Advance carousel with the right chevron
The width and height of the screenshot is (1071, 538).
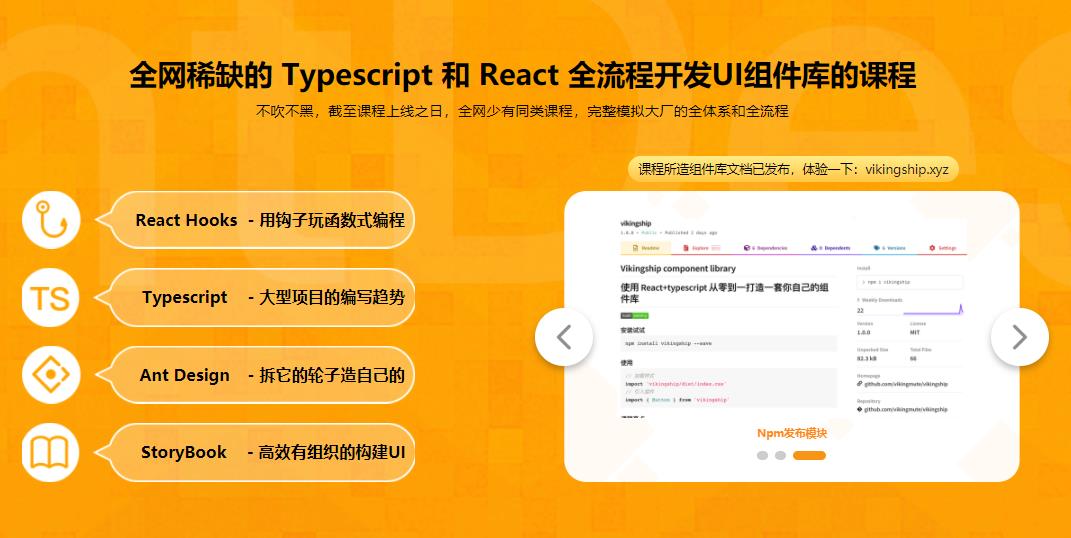1019,337
